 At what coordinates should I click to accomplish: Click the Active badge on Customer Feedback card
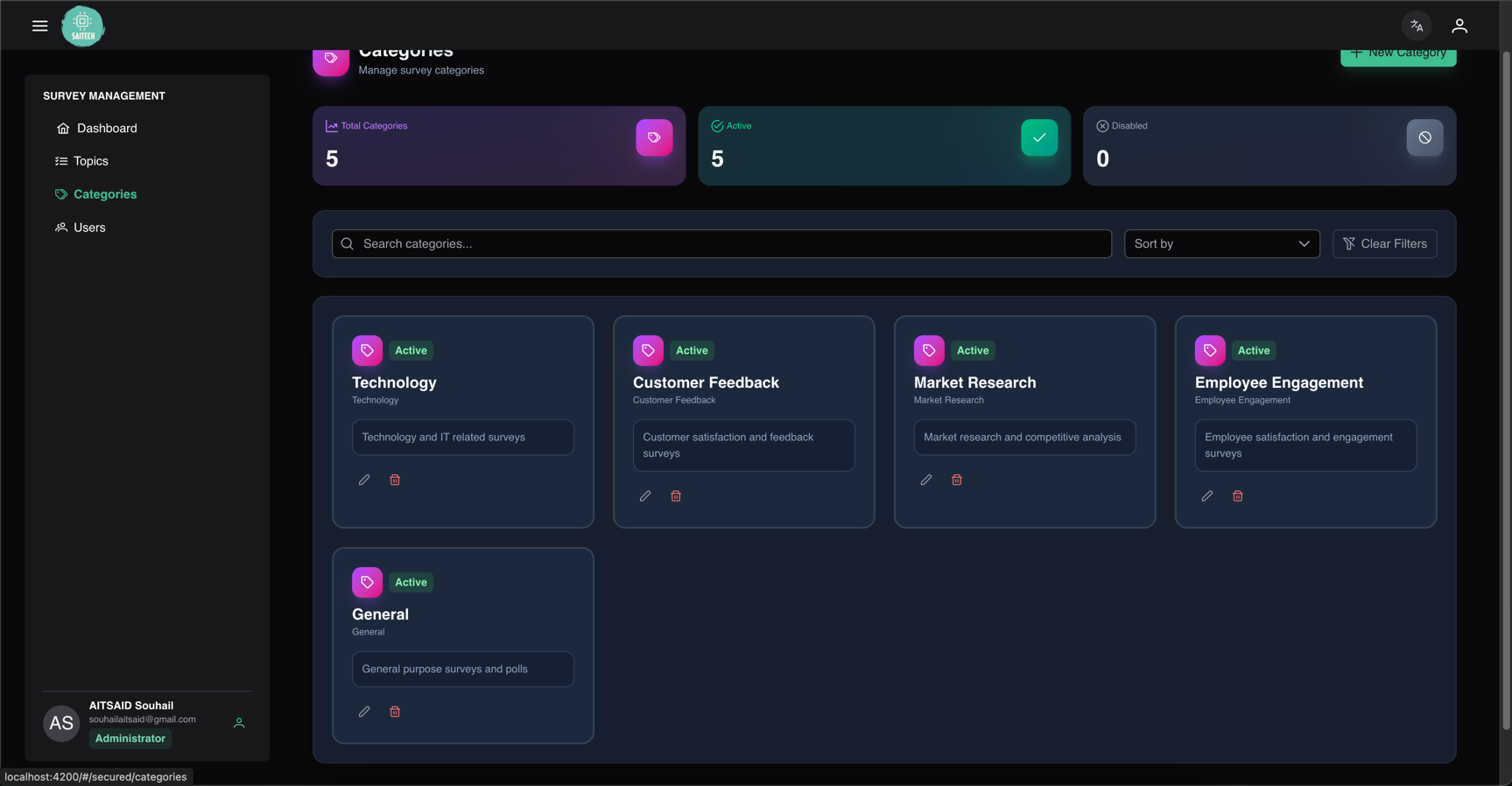(x=692, y=350)
